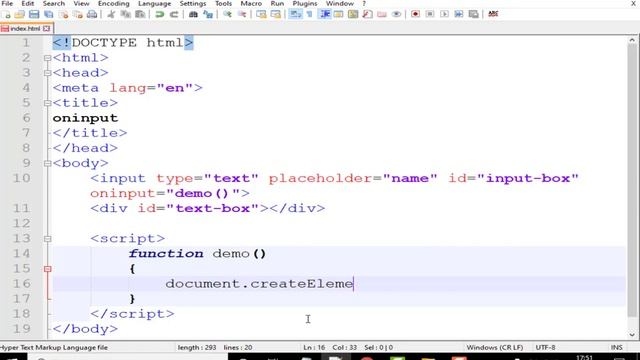640x360 pixels.
Task: Open the Tools menu
Action: click(223, 4)
